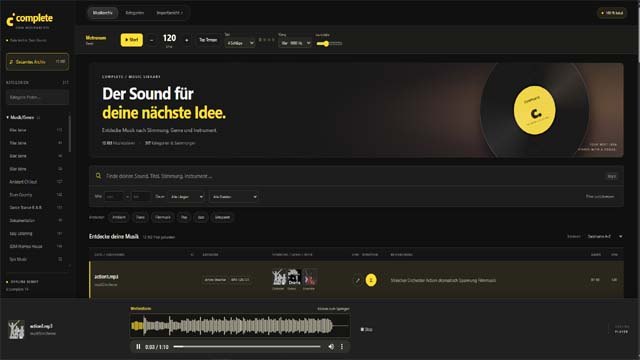Click the metronome beat indicator dots
This screenshot has width=640, height=360.
click(x=267, y=40)
